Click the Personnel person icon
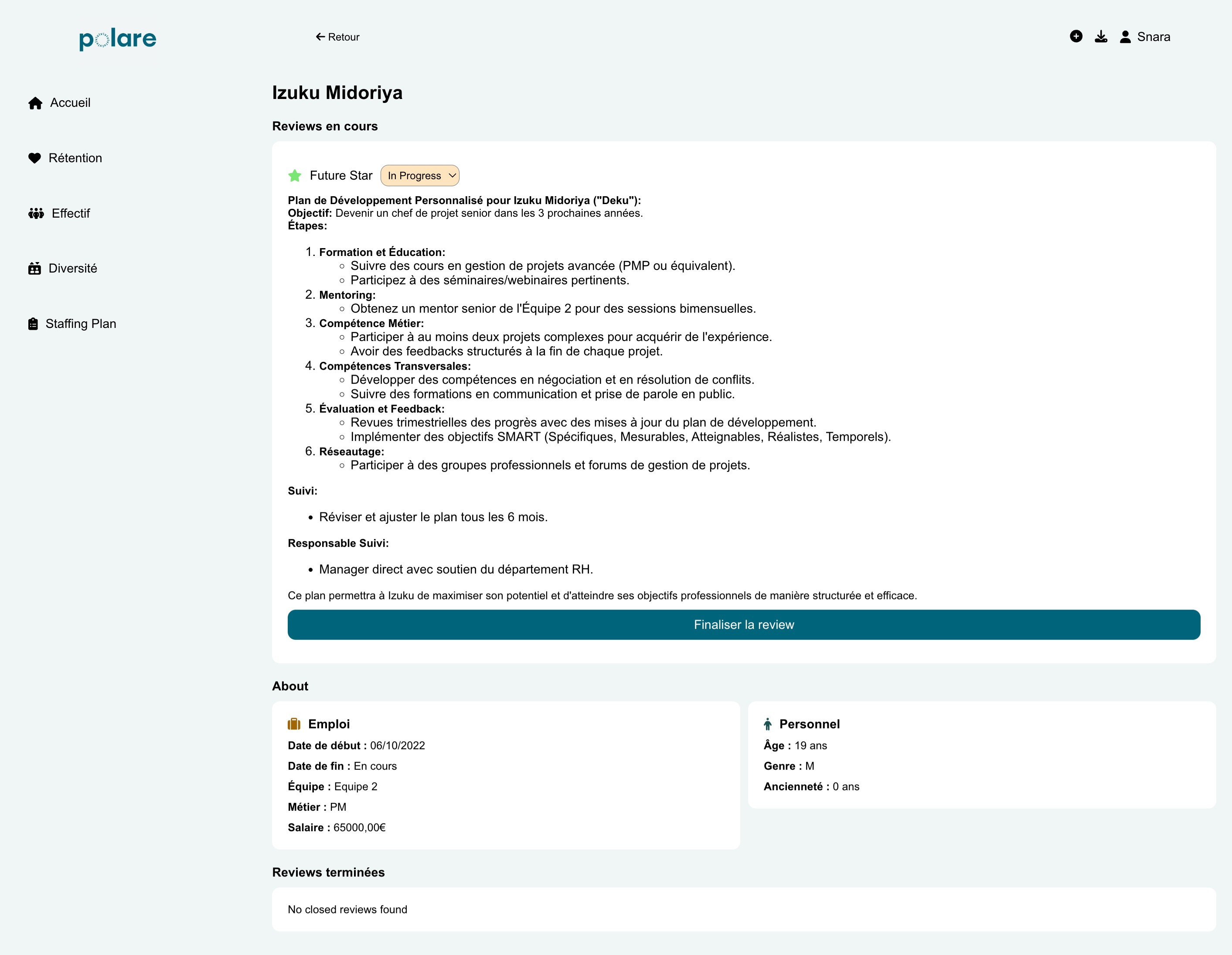The image size is (1232, 955). [767, 724]
